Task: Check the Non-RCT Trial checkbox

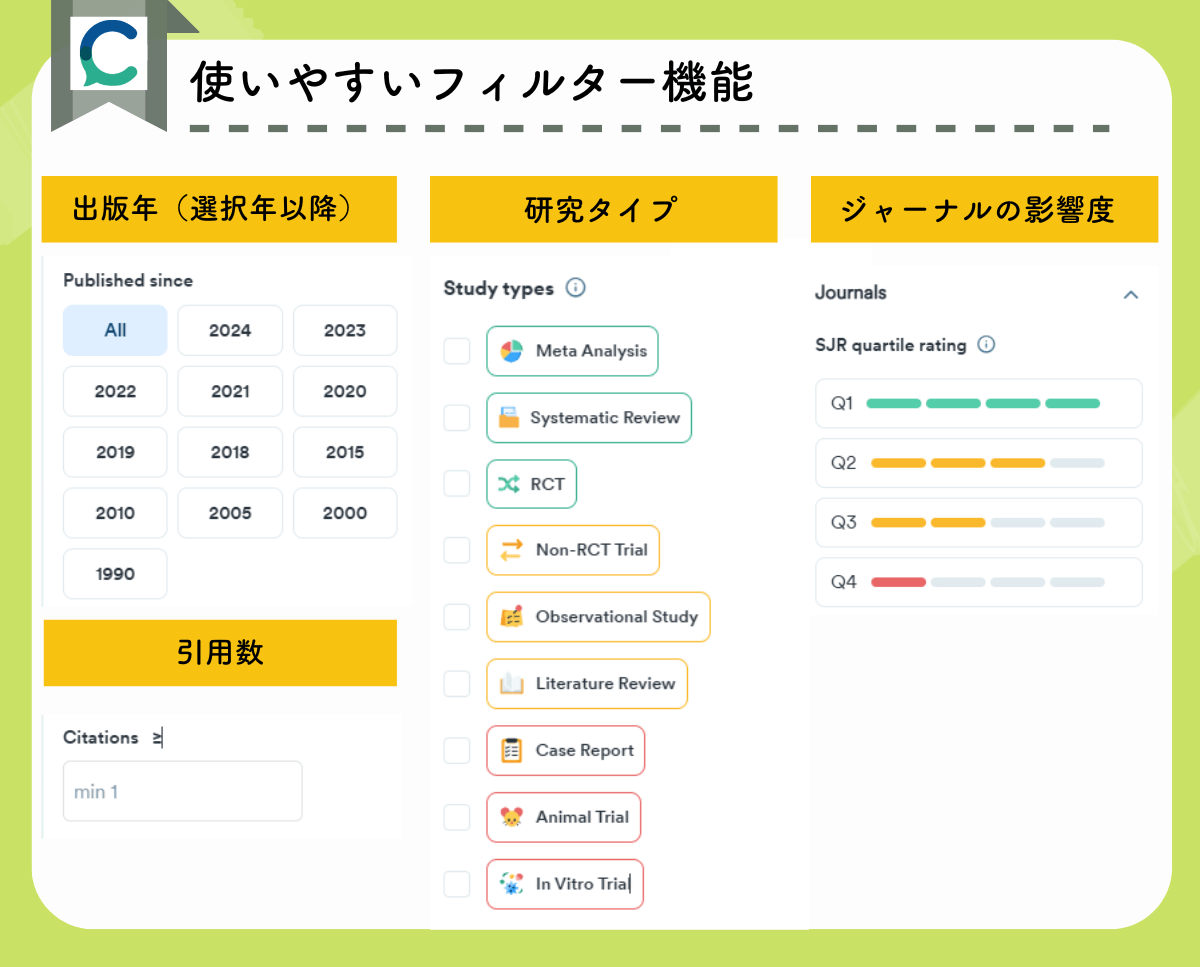Action: tap(457, 550)
